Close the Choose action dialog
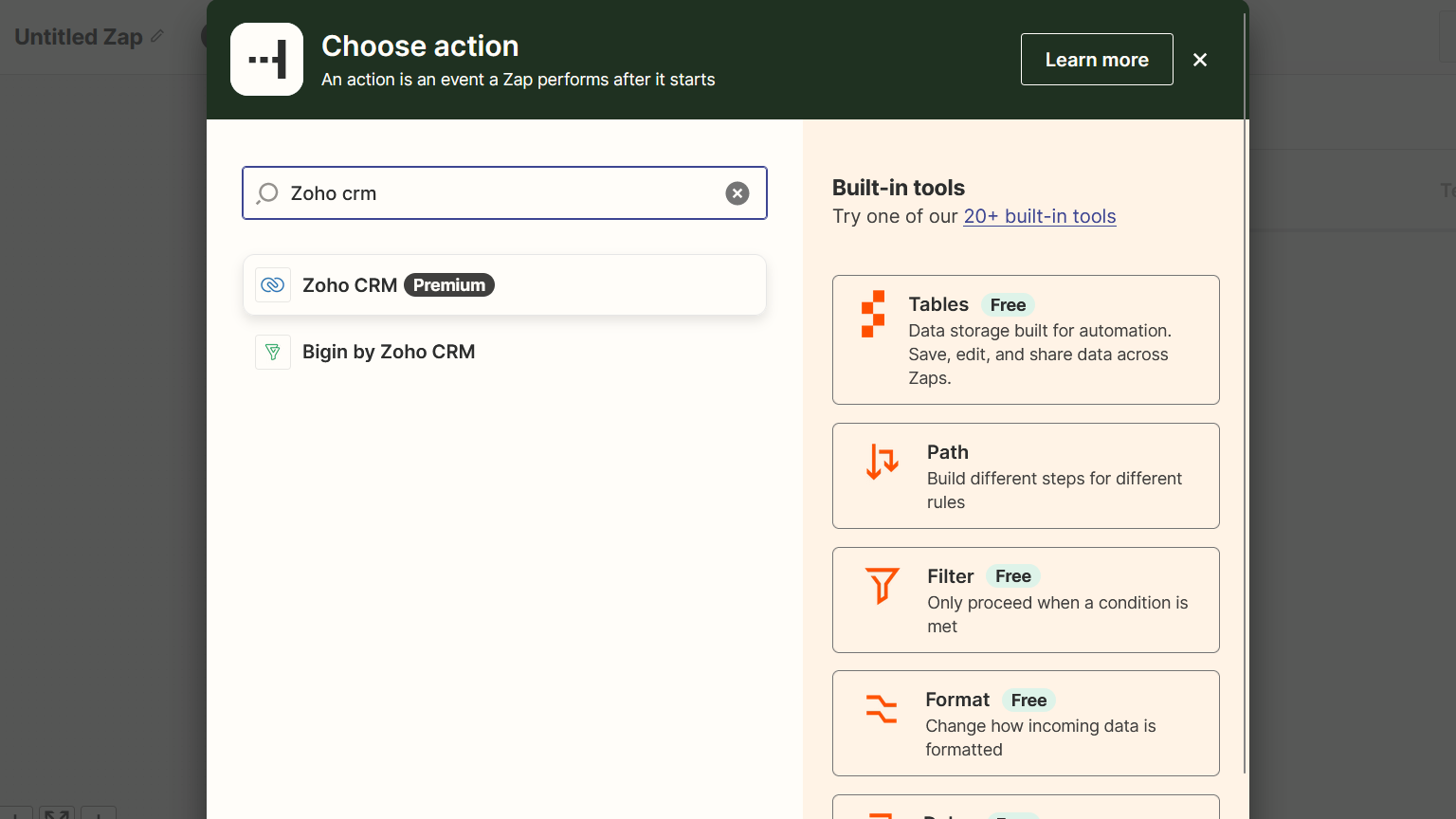Viewport: 1456px width, 819px height. 1200,60
